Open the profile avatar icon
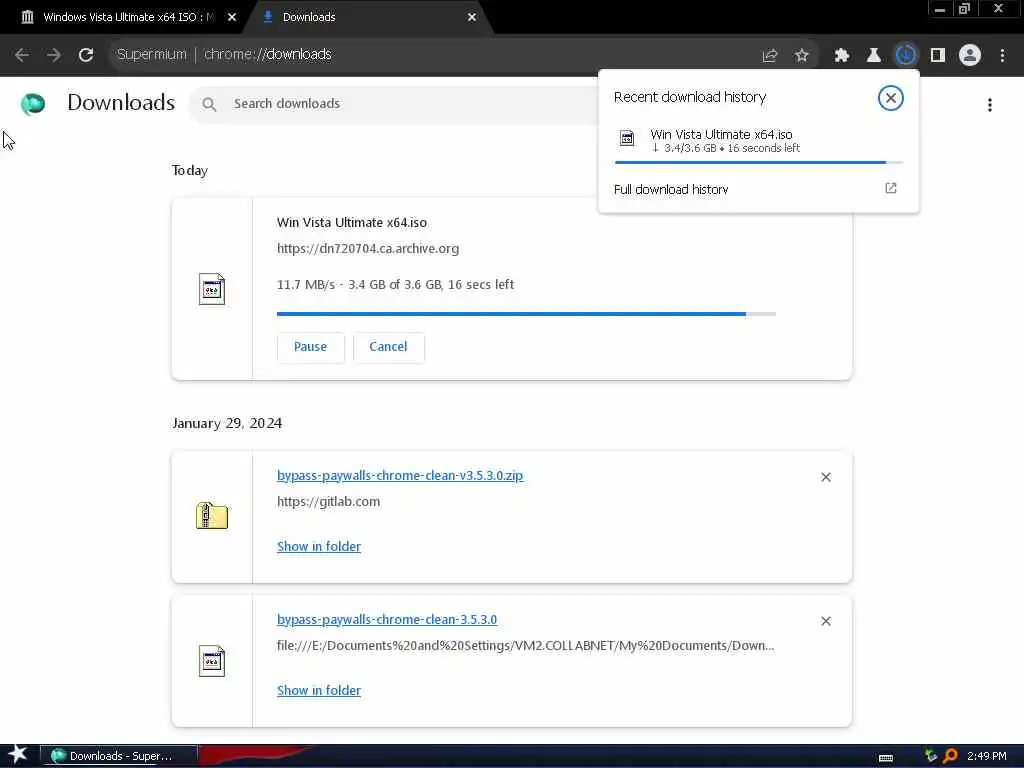The image size is (1024, 768). 970,56
